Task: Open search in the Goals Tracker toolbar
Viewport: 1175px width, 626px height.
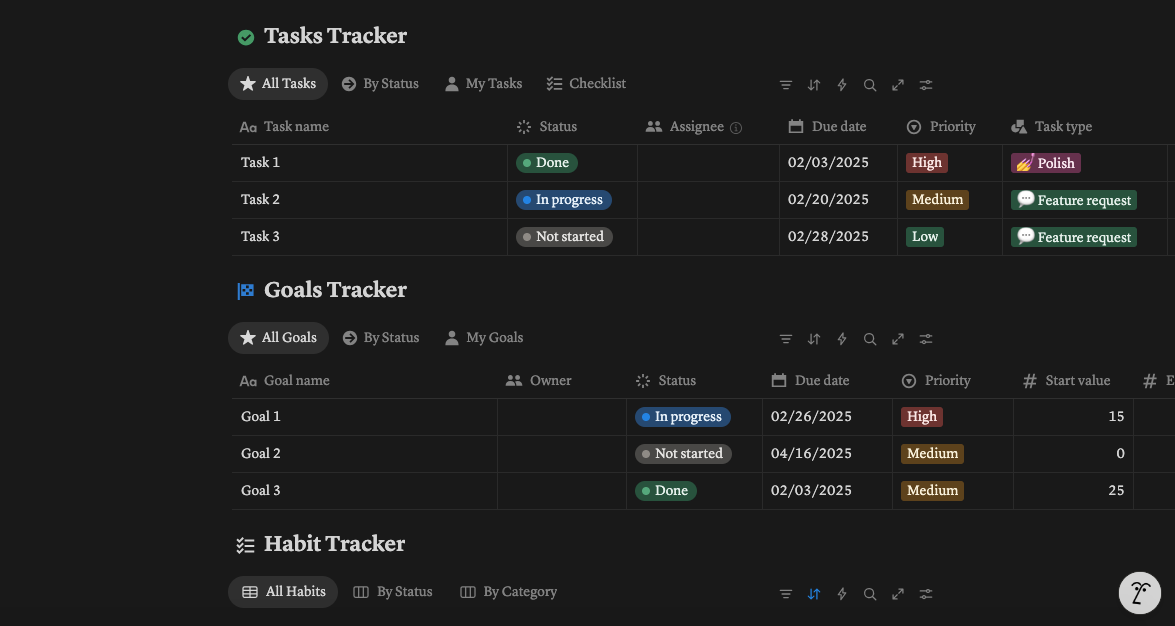Action: tap(870, 339)
